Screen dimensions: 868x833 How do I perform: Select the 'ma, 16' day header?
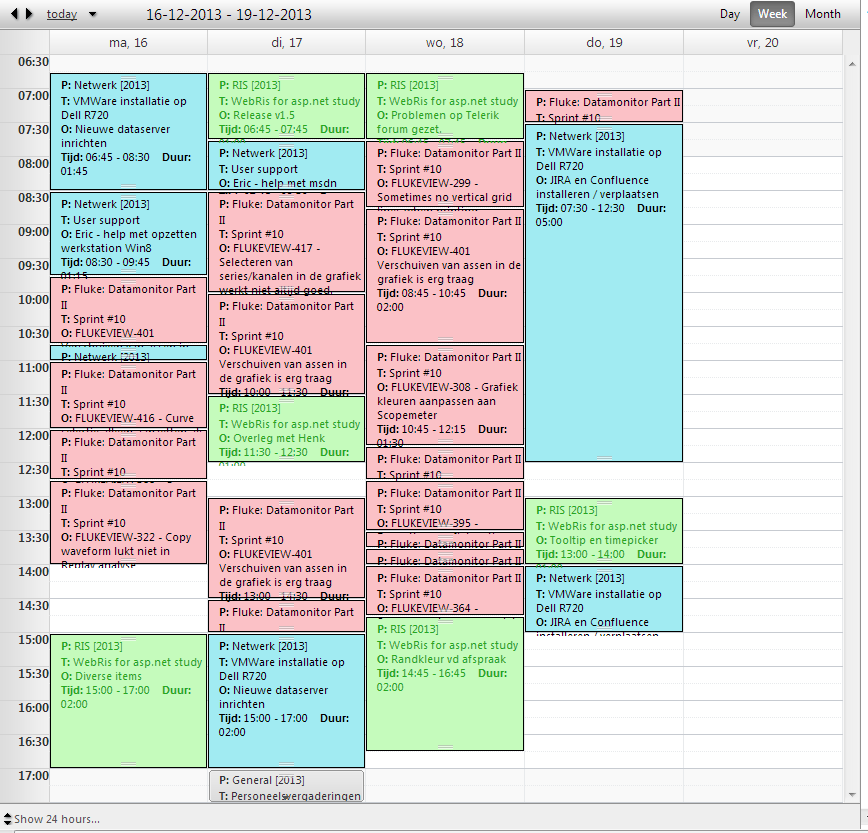click(128, 43)
